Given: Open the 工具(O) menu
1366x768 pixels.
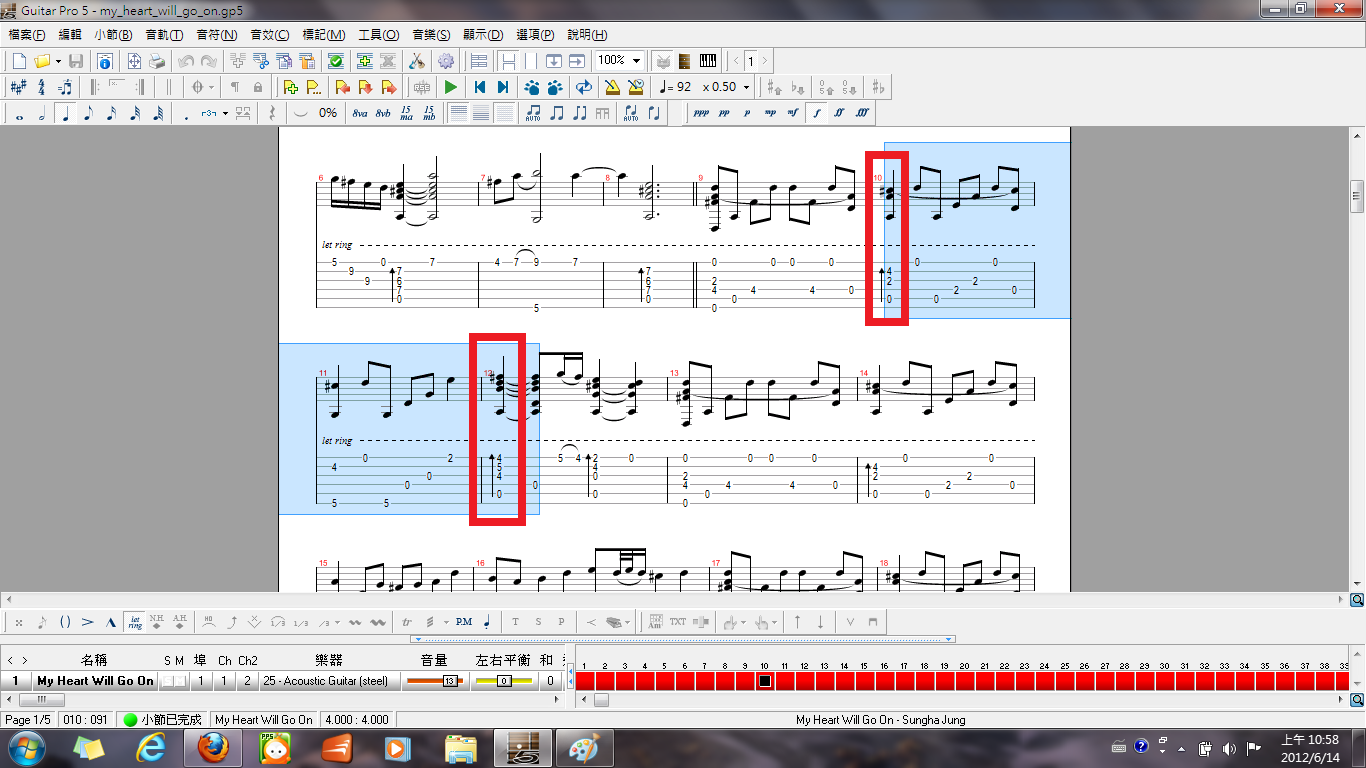Looking at the screenshot, I should [x=378, y=35].
